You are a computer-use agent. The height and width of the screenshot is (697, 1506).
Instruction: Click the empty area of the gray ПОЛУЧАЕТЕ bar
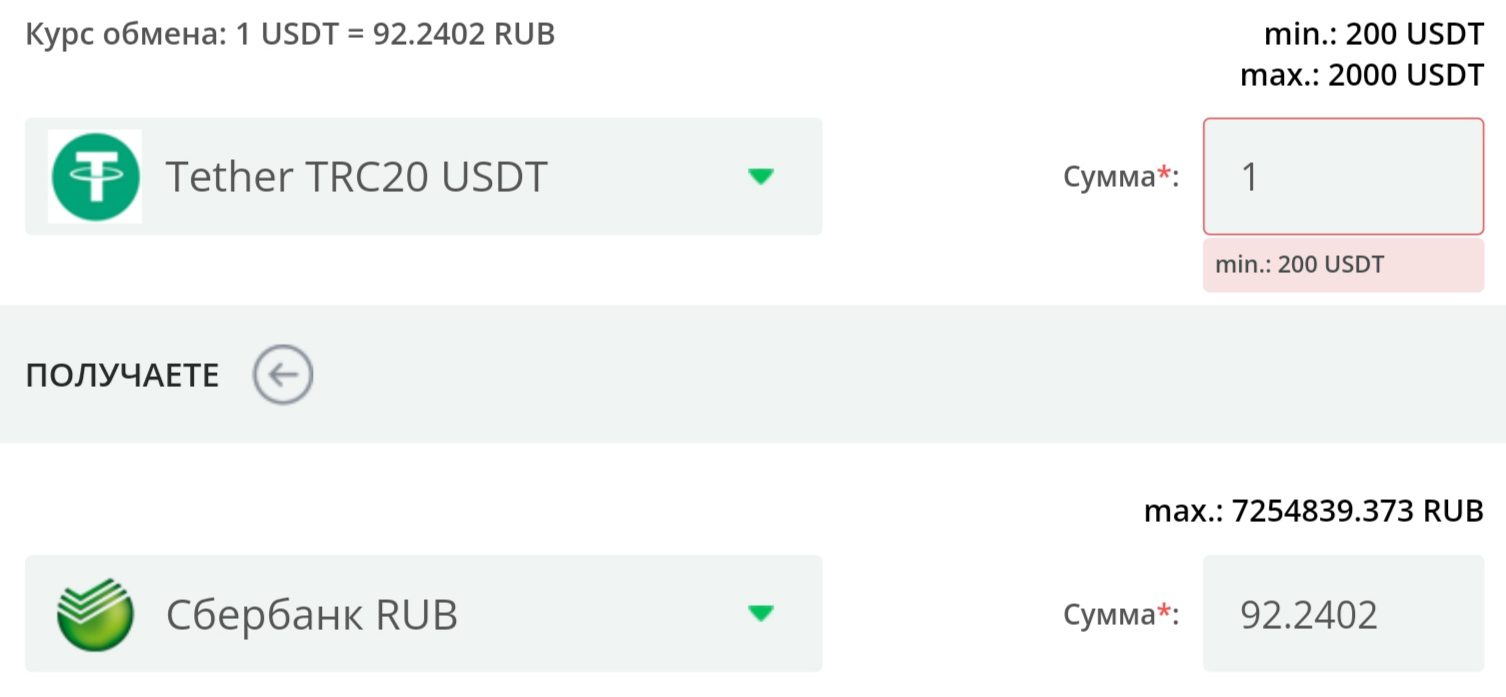[x=900, y=375]
